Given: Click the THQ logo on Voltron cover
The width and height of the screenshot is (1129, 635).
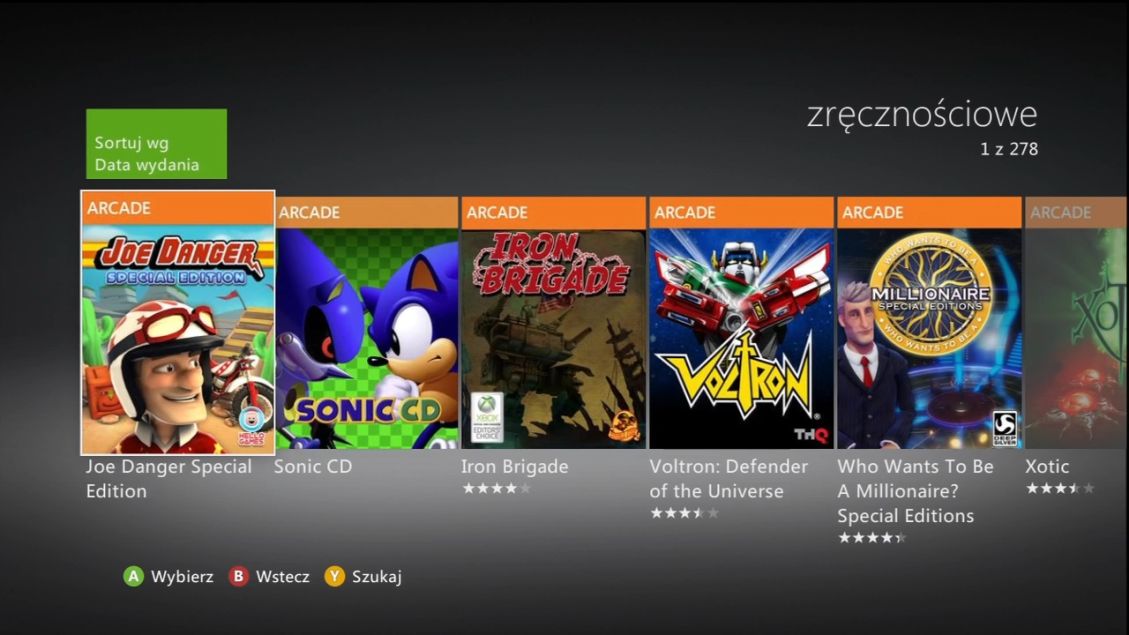Looking at the screenshot, I should [x=811, y=434].
